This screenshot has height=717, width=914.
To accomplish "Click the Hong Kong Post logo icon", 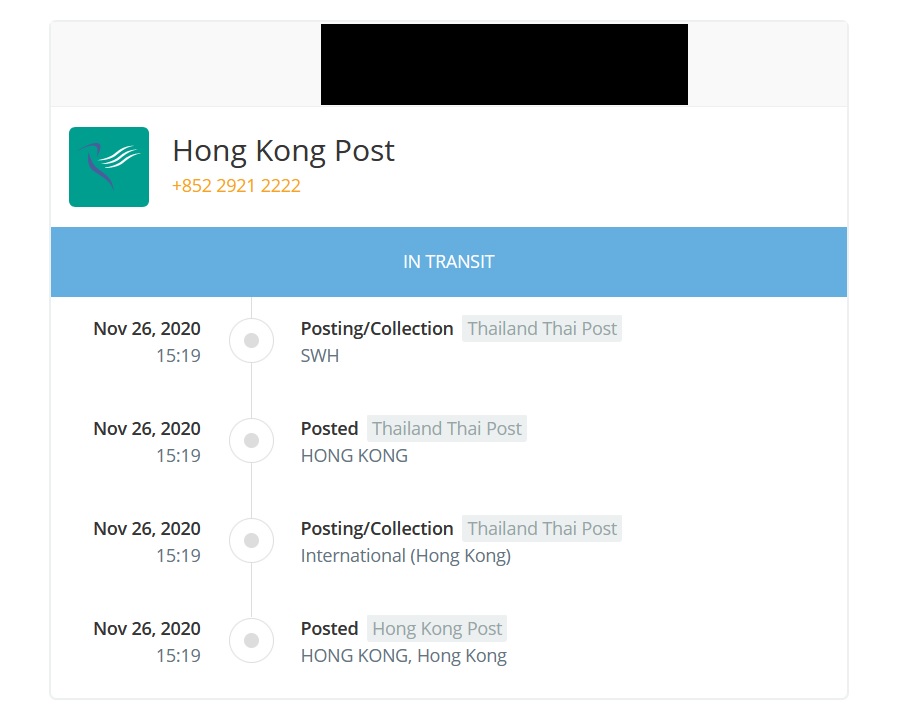I will [x=109, y=167].
